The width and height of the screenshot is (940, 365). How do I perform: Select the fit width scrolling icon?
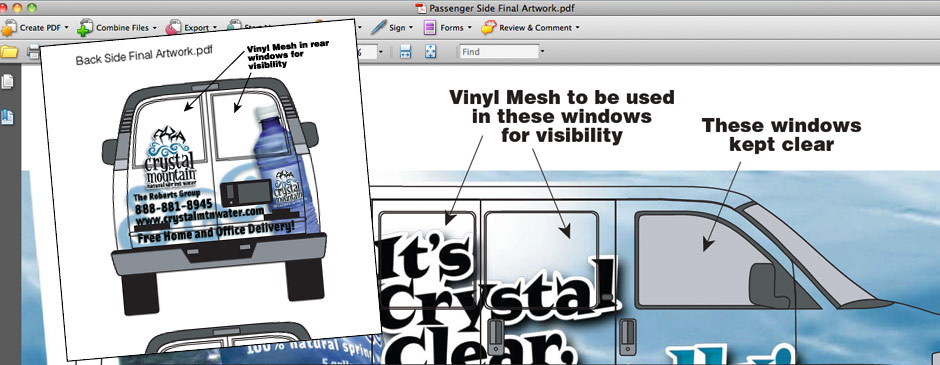pyautogui.click(x=405, y=52)
